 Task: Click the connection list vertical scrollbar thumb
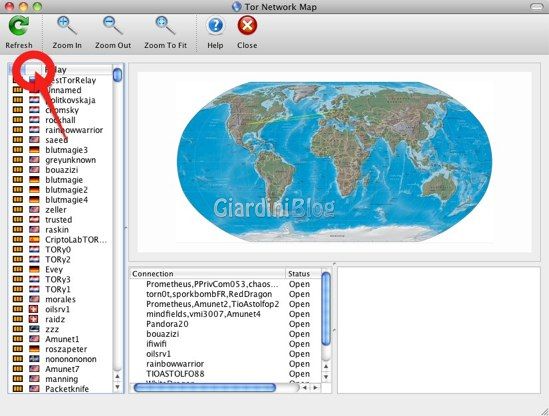point(326,308)
